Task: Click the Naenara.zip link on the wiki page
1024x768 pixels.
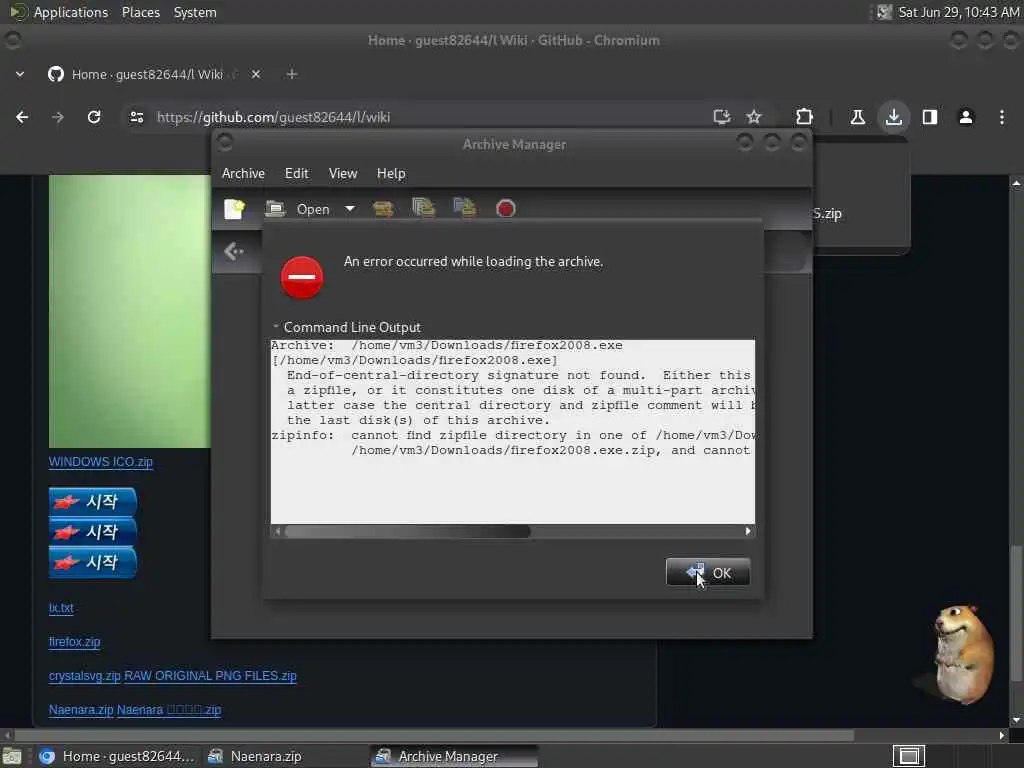Action: tap(81, 710)
